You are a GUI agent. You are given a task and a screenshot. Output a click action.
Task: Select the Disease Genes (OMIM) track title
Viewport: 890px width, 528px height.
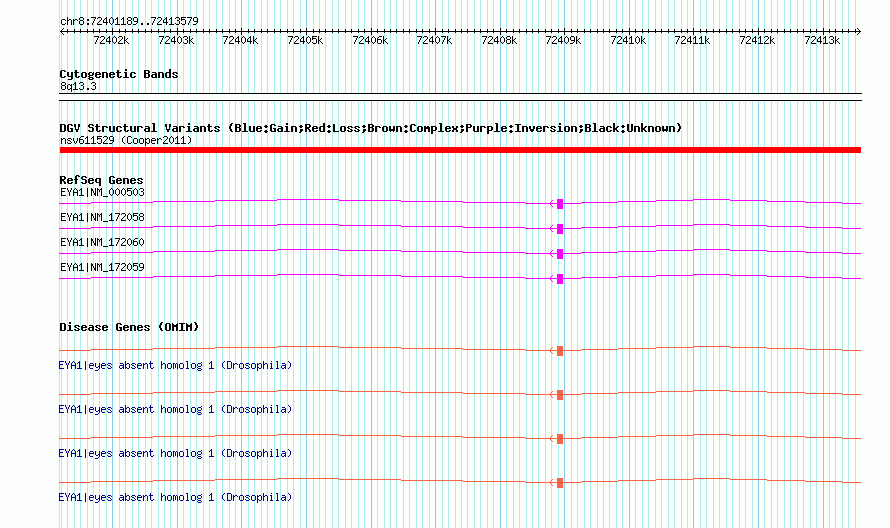pos(129,327)
